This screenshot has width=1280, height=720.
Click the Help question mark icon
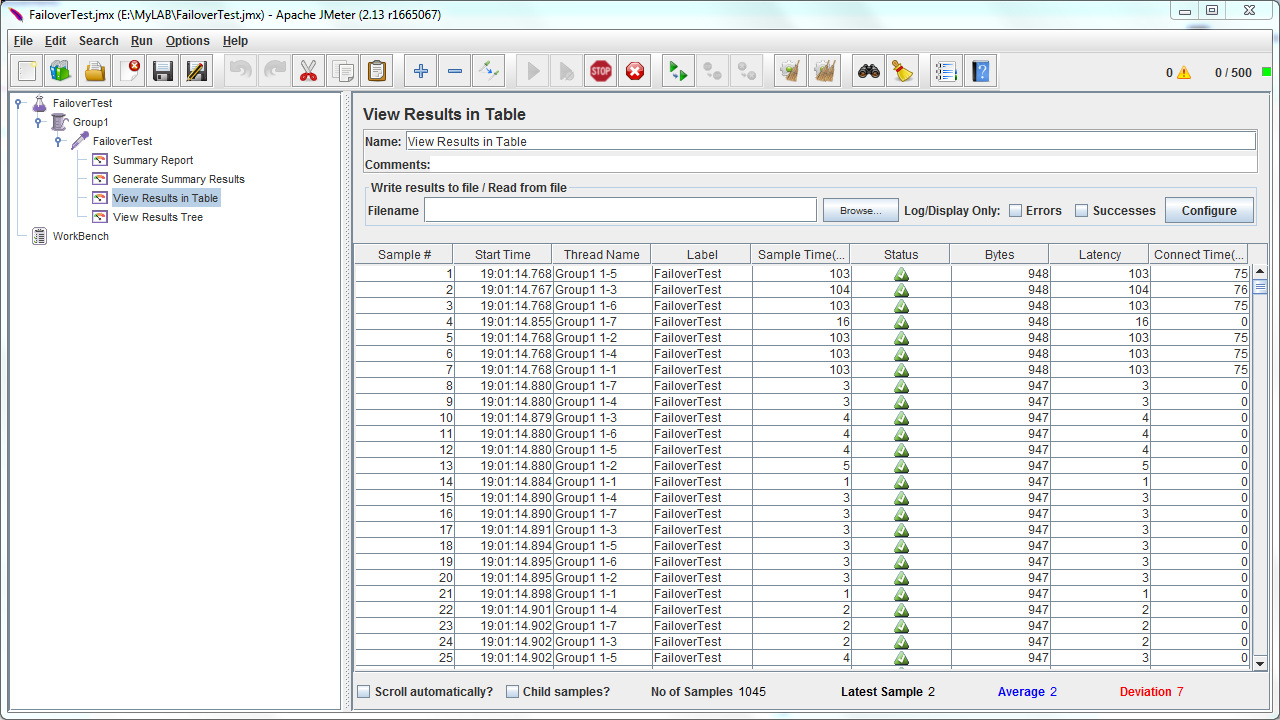click(x=981, y=71)
